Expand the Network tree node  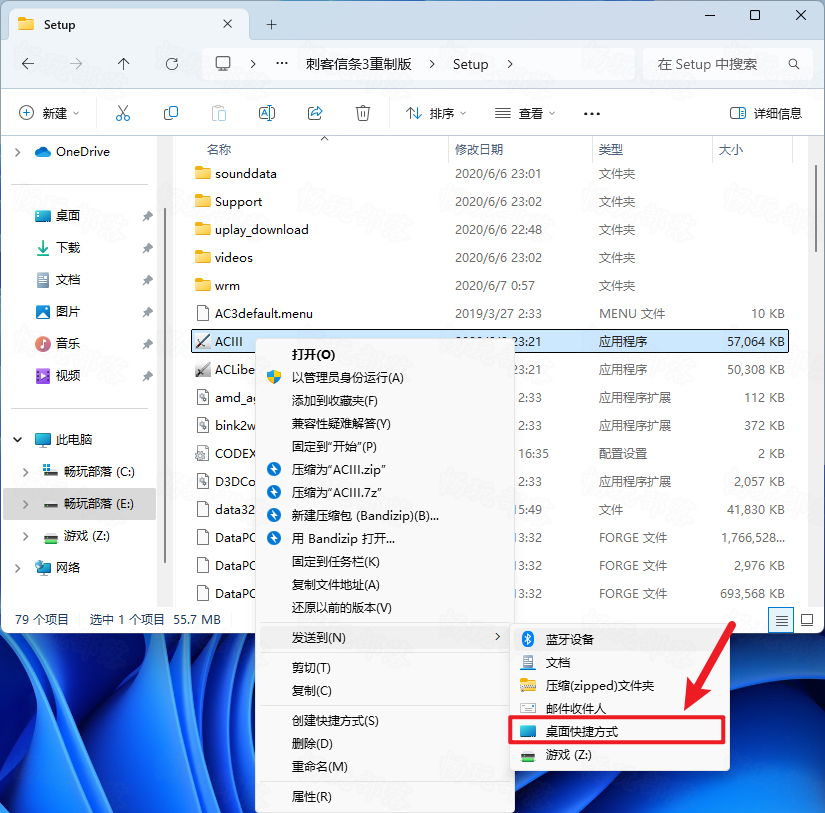point(18,568)
